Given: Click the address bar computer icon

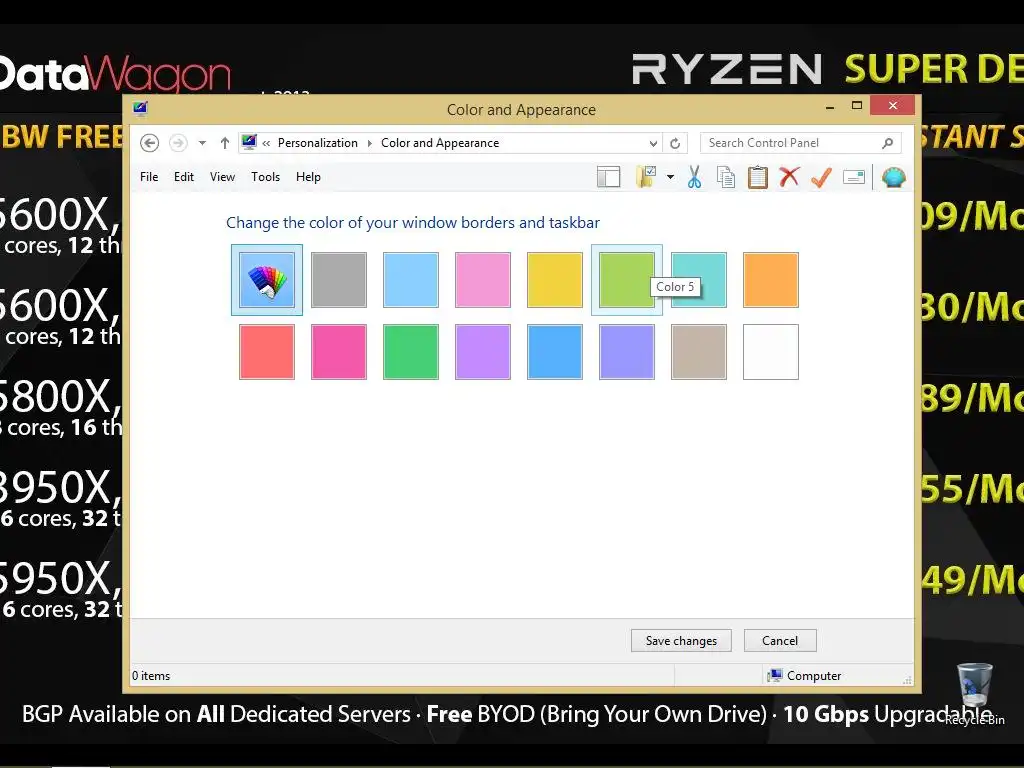Looking at the screenshot, I should [x=249, y=142].
